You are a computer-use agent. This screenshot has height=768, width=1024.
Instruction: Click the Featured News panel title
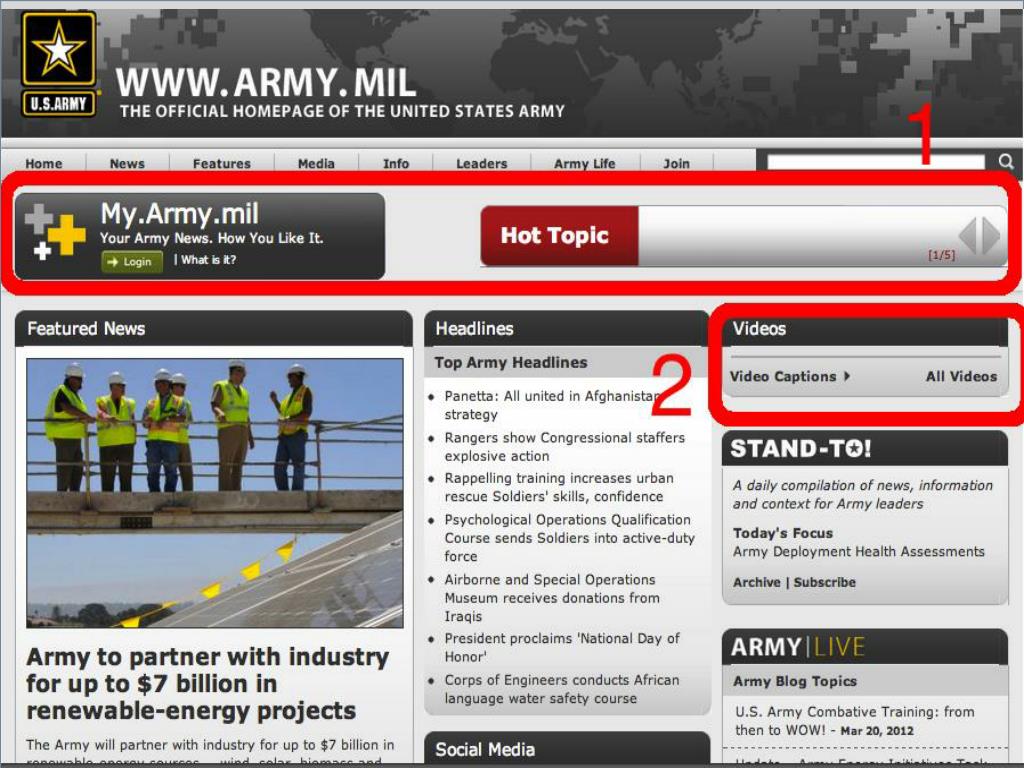(x=86, y=328)
